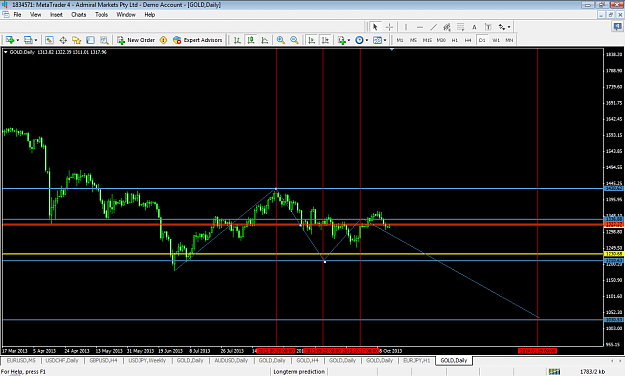
Task: Expand the Indicators list dropdown arrow
Action: [349, 40]
